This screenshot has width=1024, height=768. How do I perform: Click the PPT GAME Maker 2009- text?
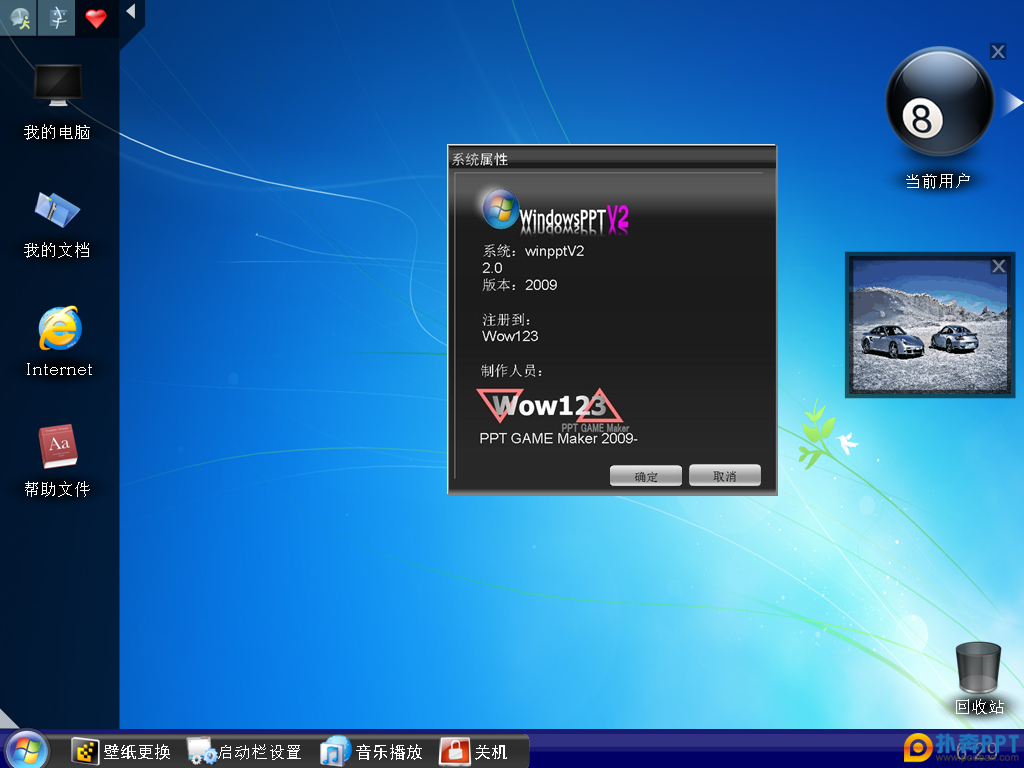click(x=558, y=438)
